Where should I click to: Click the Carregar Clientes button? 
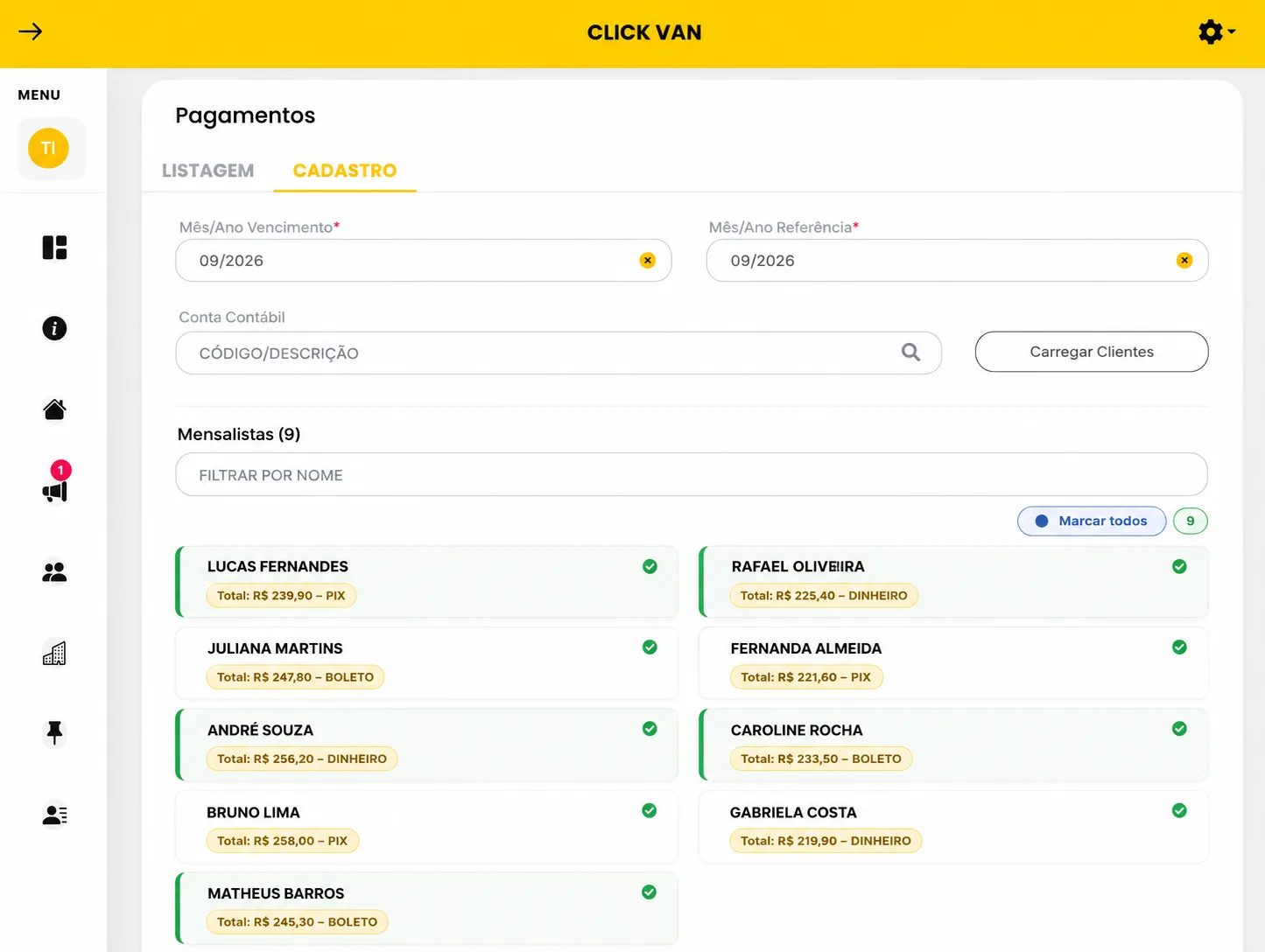(1092, 352)
